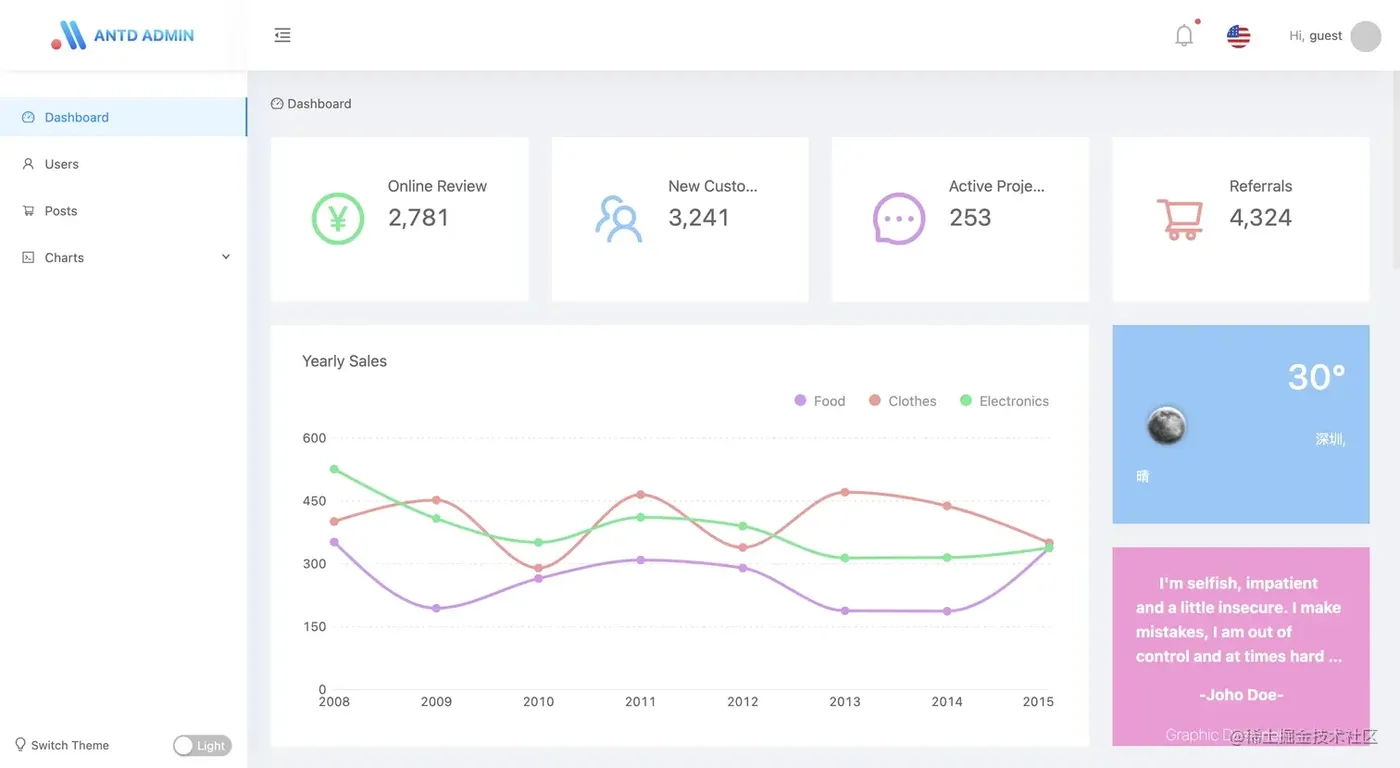The image size is (1400, 768).
Task: Click the Posts cart icon in sidebar
Action: coord(28,211)
